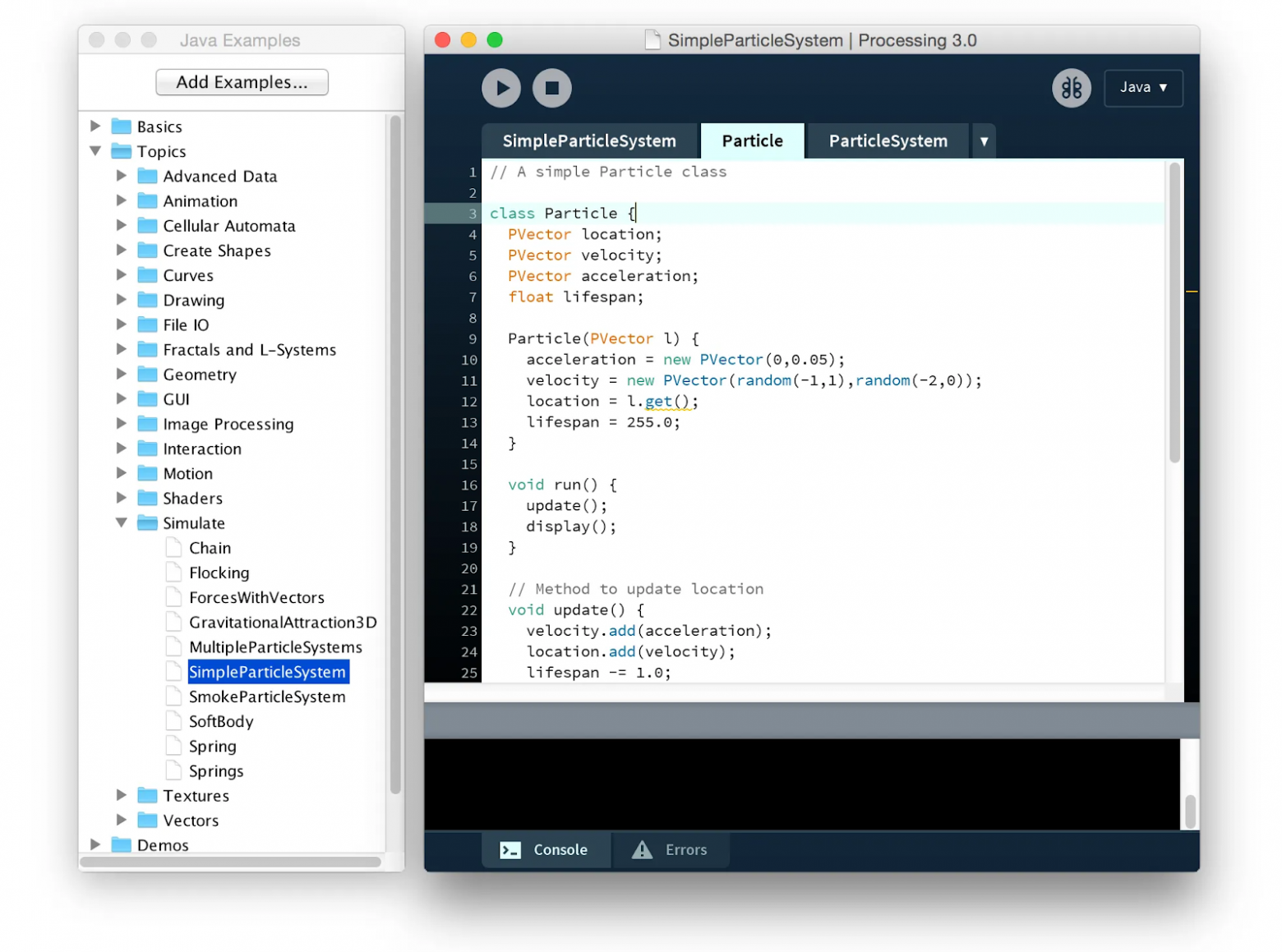Run the sketch with the play button

[500, 88]
